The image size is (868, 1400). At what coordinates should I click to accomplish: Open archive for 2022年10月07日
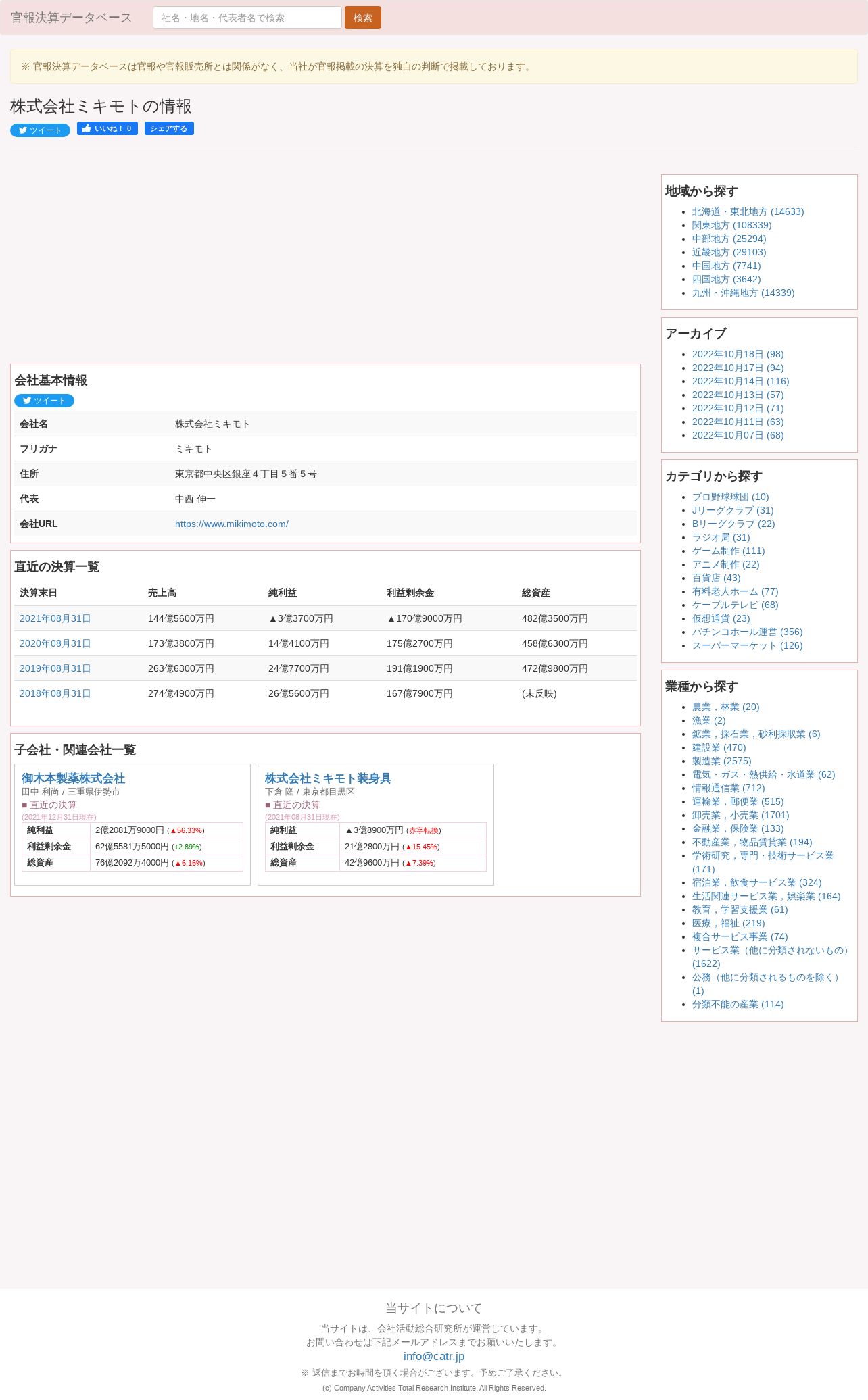[738, 435]
